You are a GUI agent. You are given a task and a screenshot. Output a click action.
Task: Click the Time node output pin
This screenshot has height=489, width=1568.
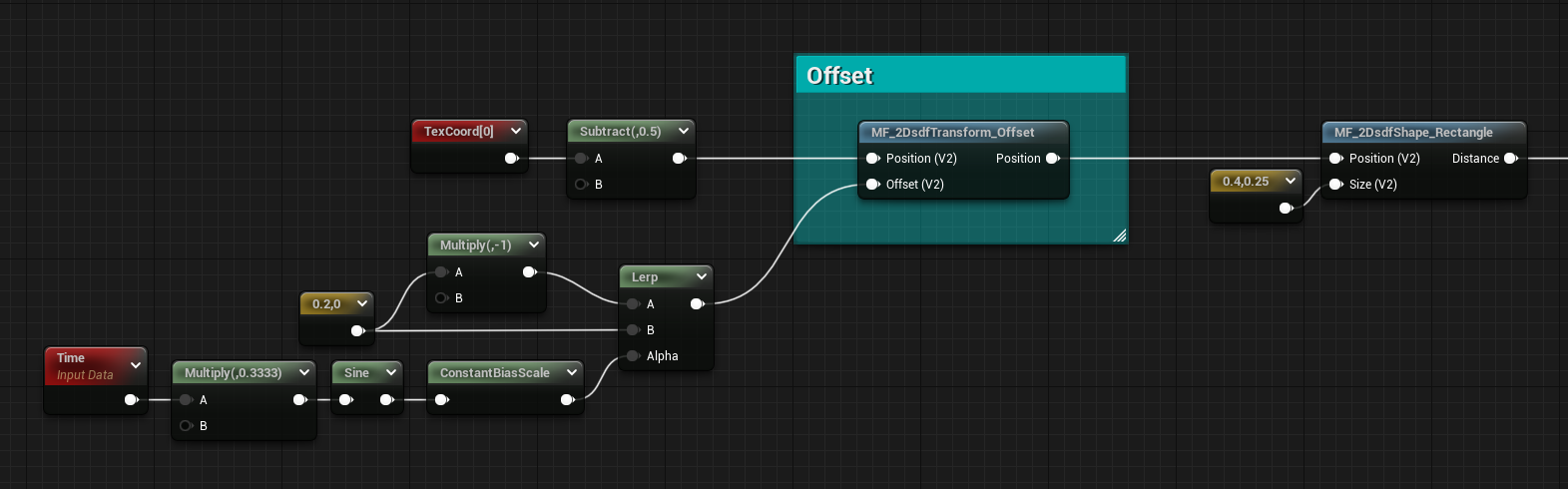pos(131,399)
